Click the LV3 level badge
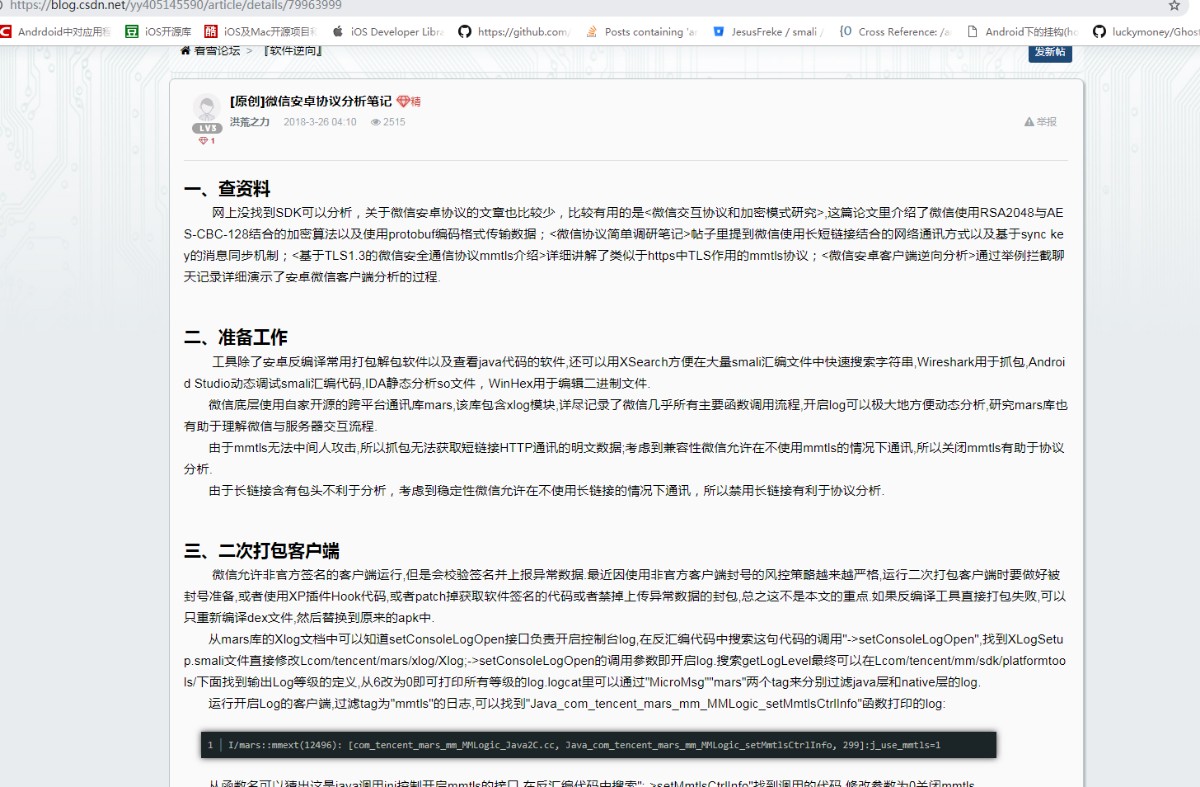This screenshot has height=787, width=1200. 207,128
